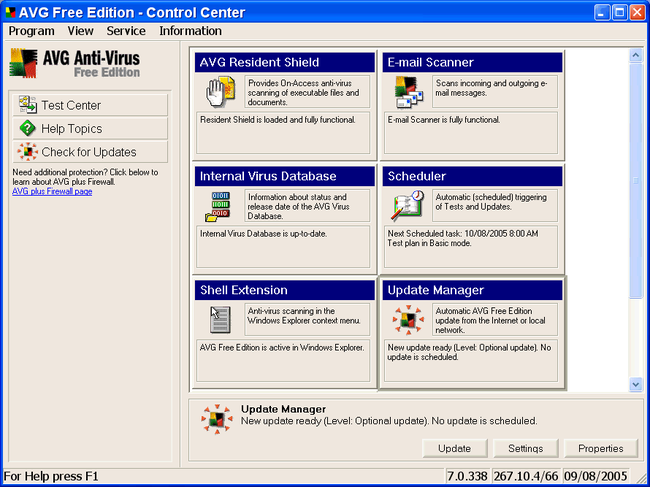Click 'For Help press F1' status text
The height and width of the screenshot is (487, 650).
click(x=51, y=476)
